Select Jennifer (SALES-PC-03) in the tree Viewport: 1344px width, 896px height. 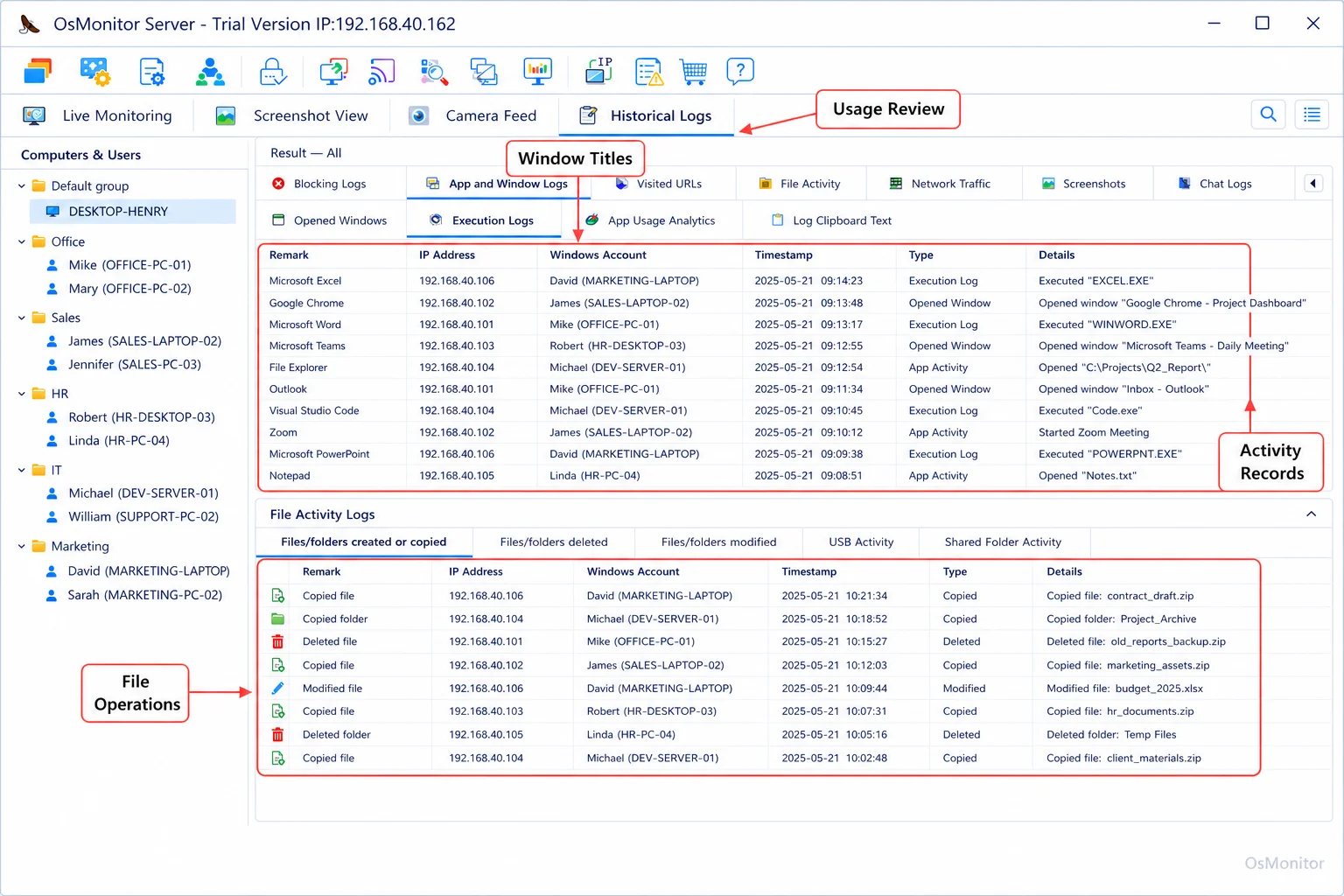(x=123, y=365)
